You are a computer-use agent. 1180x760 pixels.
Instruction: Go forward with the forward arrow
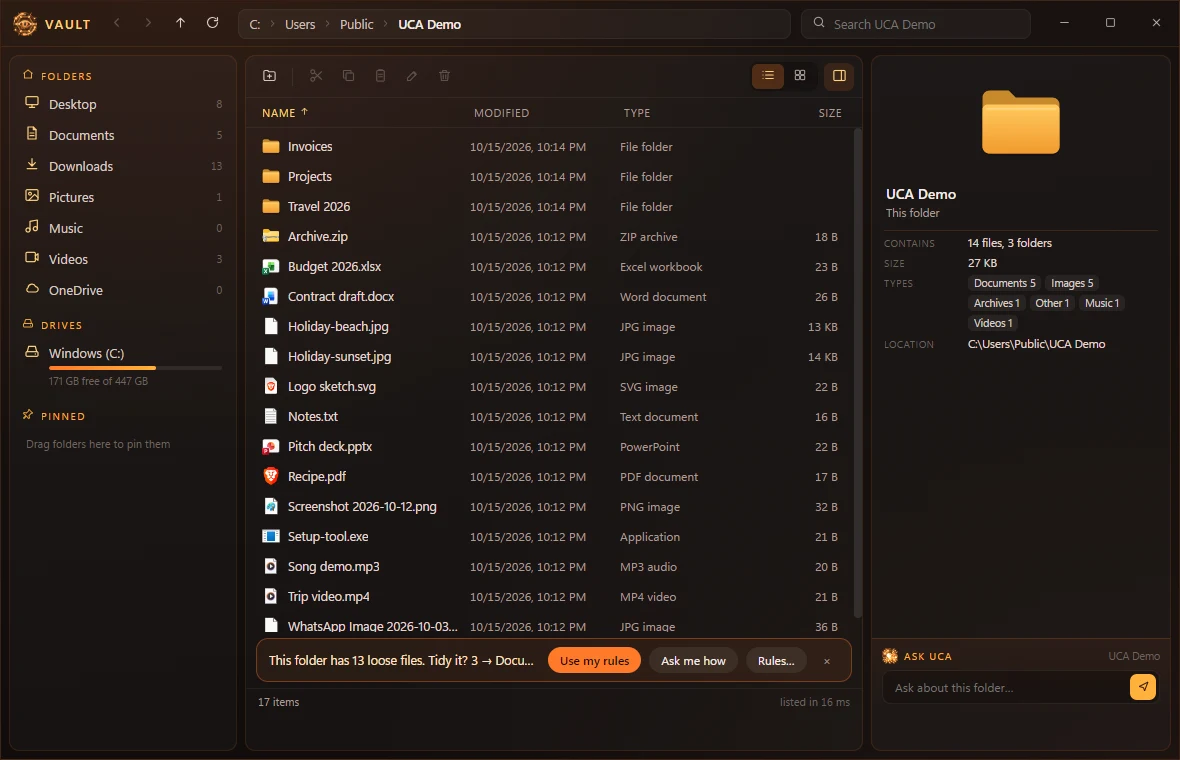pyautogui.click(x=148, y=23)
